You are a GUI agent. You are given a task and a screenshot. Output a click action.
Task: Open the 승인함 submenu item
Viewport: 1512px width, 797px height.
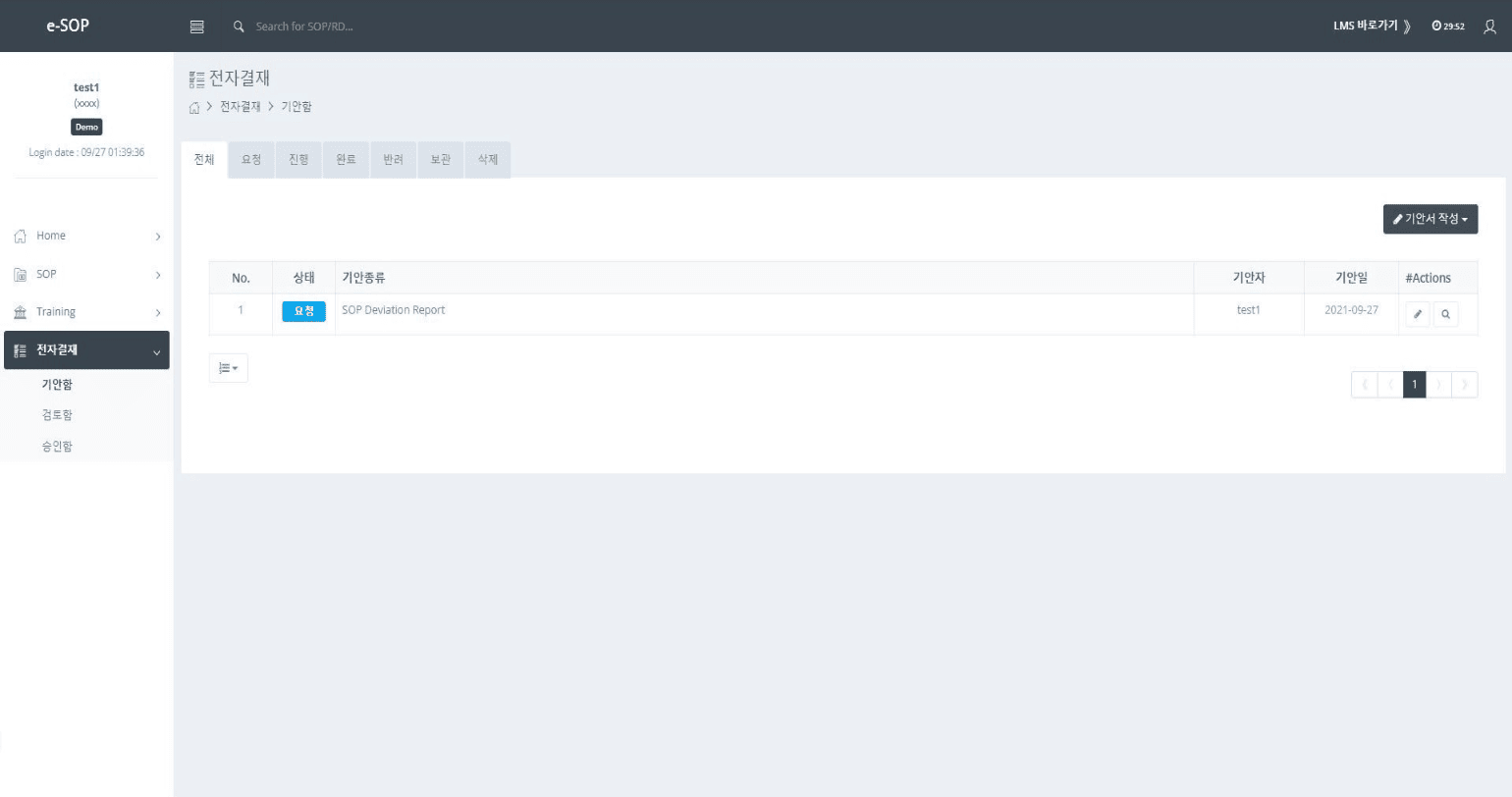tap(57, 447)
